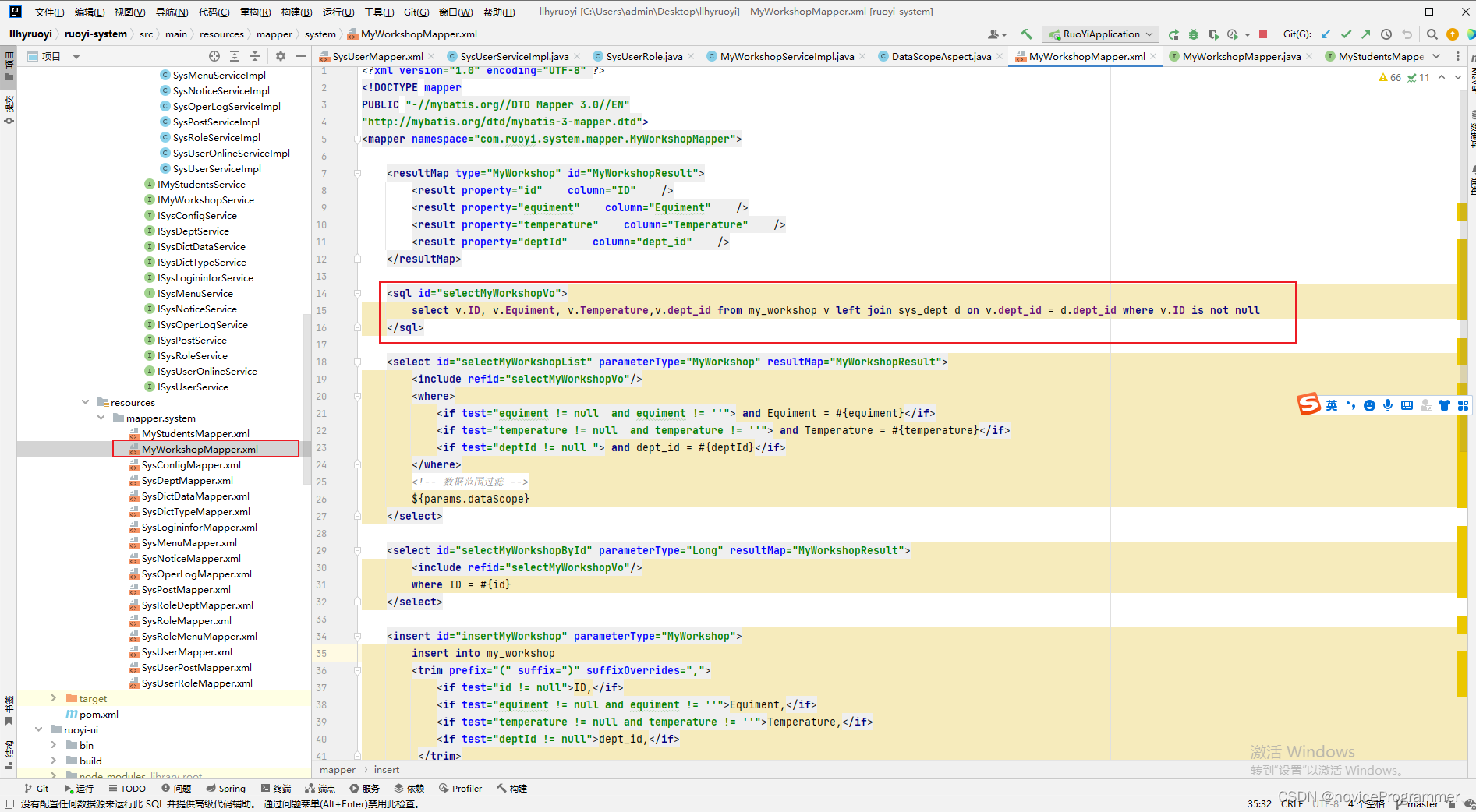Image resolution: width=1476 pixels, height=812 pixels.
Task: Click the Build project hammer icon
Action: tap(1026, 34)
